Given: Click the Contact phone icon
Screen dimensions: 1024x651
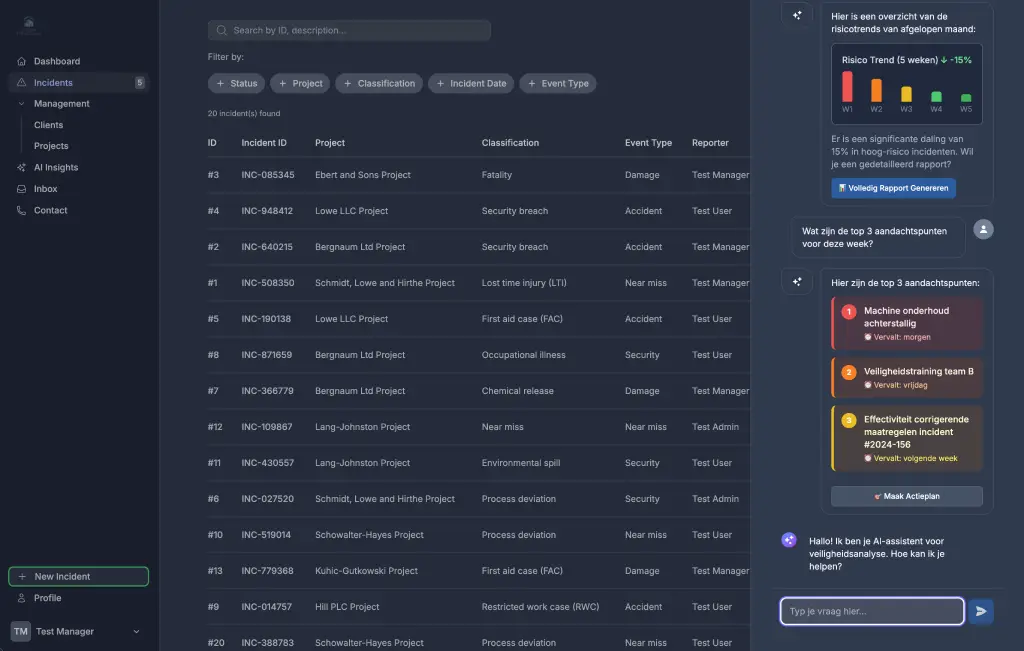Looking at the screenshot, I should pyautogui.click(x=20, y=210).
